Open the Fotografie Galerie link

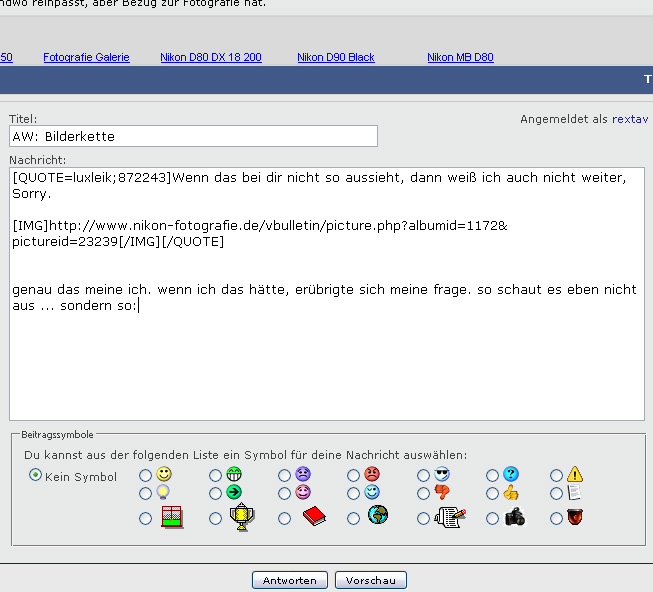[86, 57]
